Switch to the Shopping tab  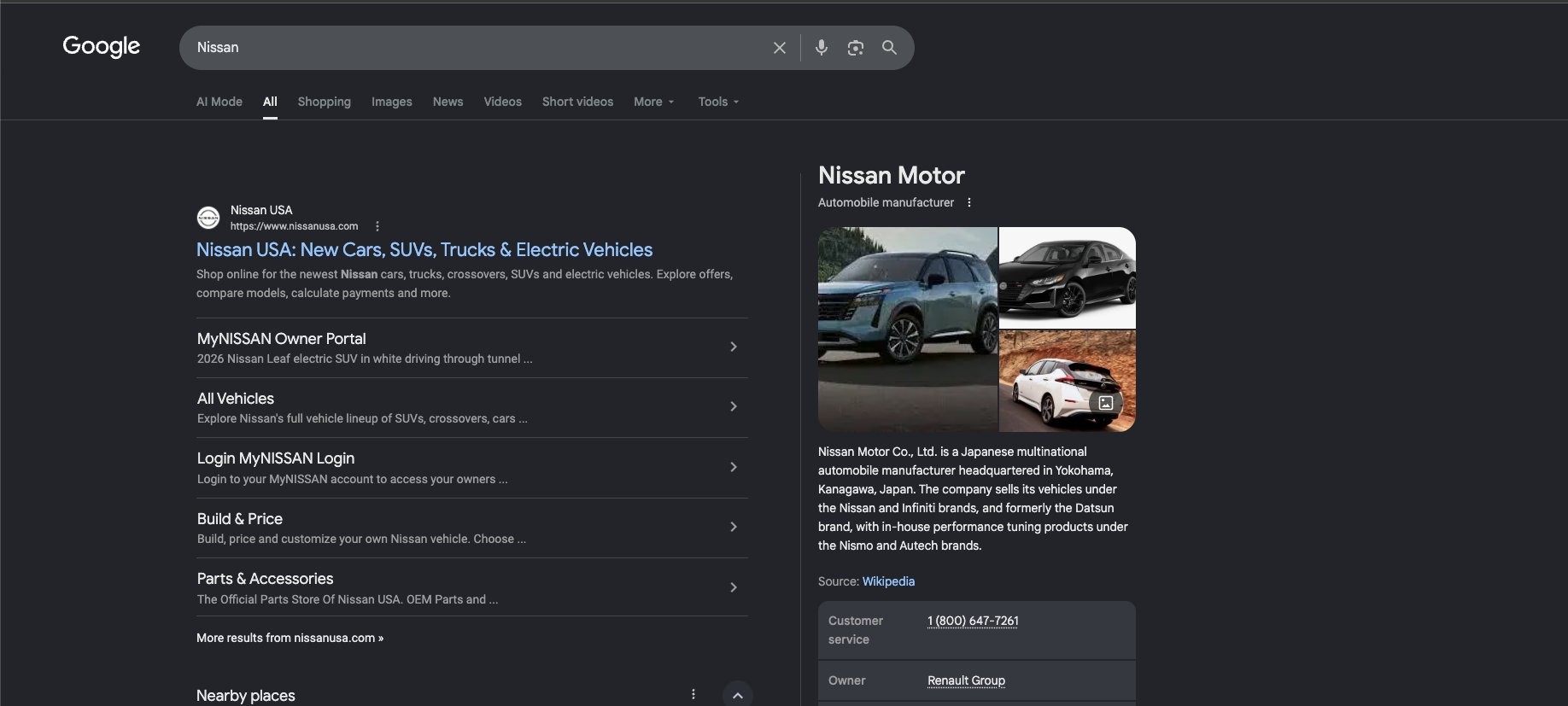(x=324, y=102)
